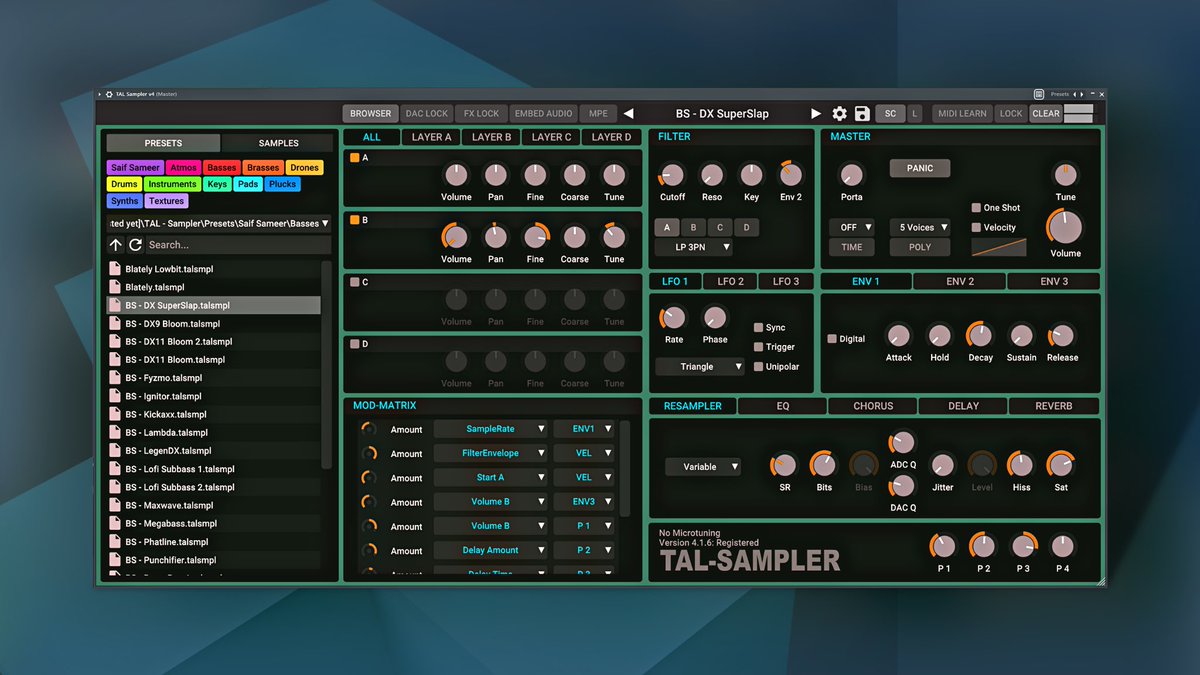Click the Porta knob in Master

(x=851, y=175)
